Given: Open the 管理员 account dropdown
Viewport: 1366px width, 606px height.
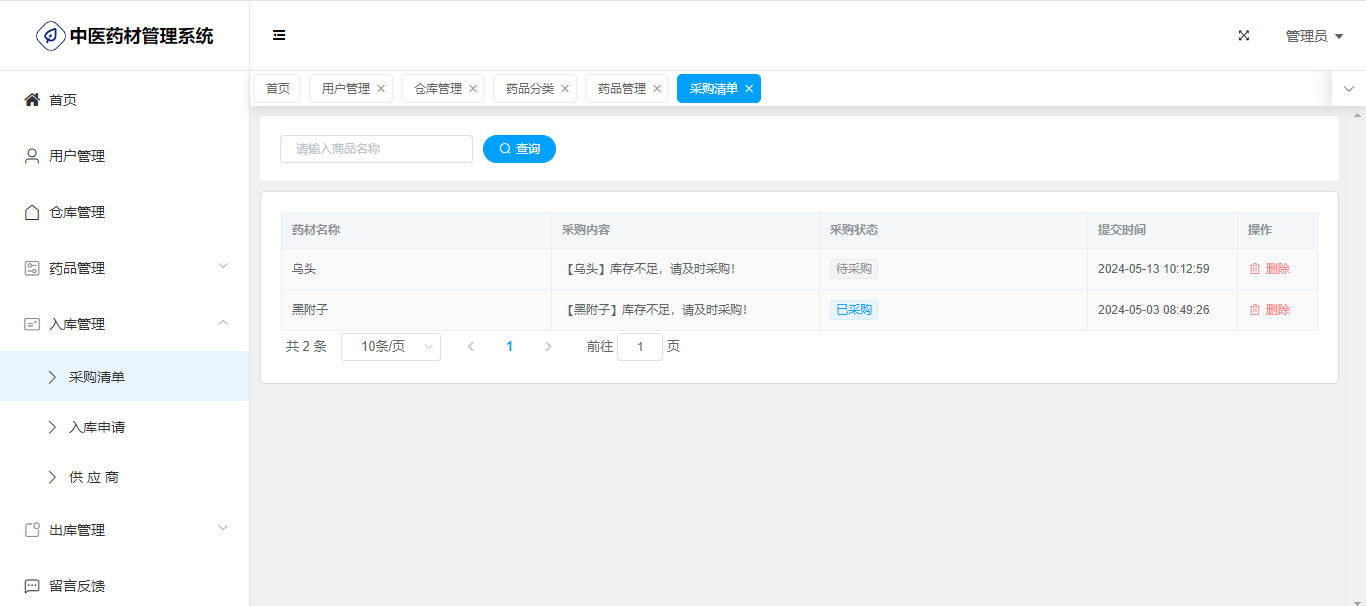Looking at the screenshot, I should coord(1313,36).
